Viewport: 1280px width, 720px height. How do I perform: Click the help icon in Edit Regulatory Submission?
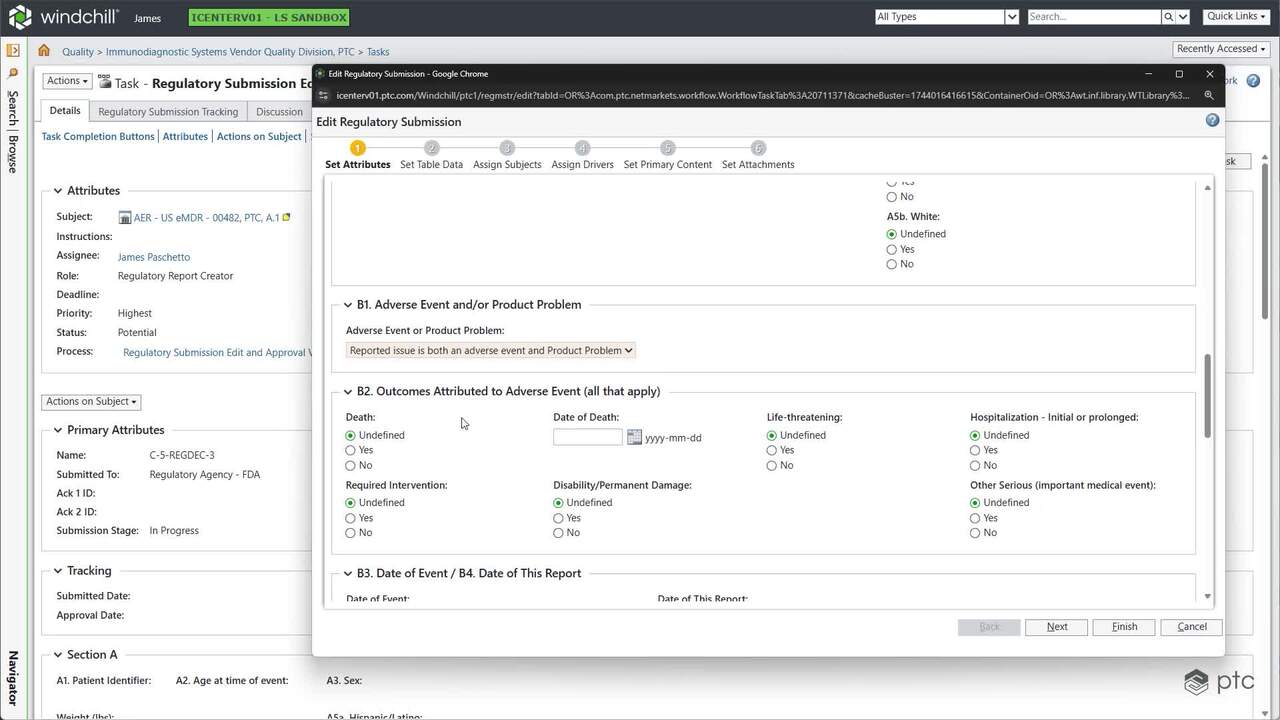tap(1212, 121)
